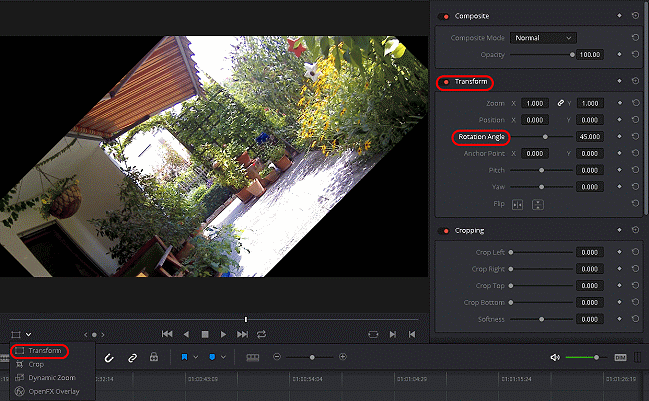Add a keyframe for Rotation Angle

click(620, 136)
